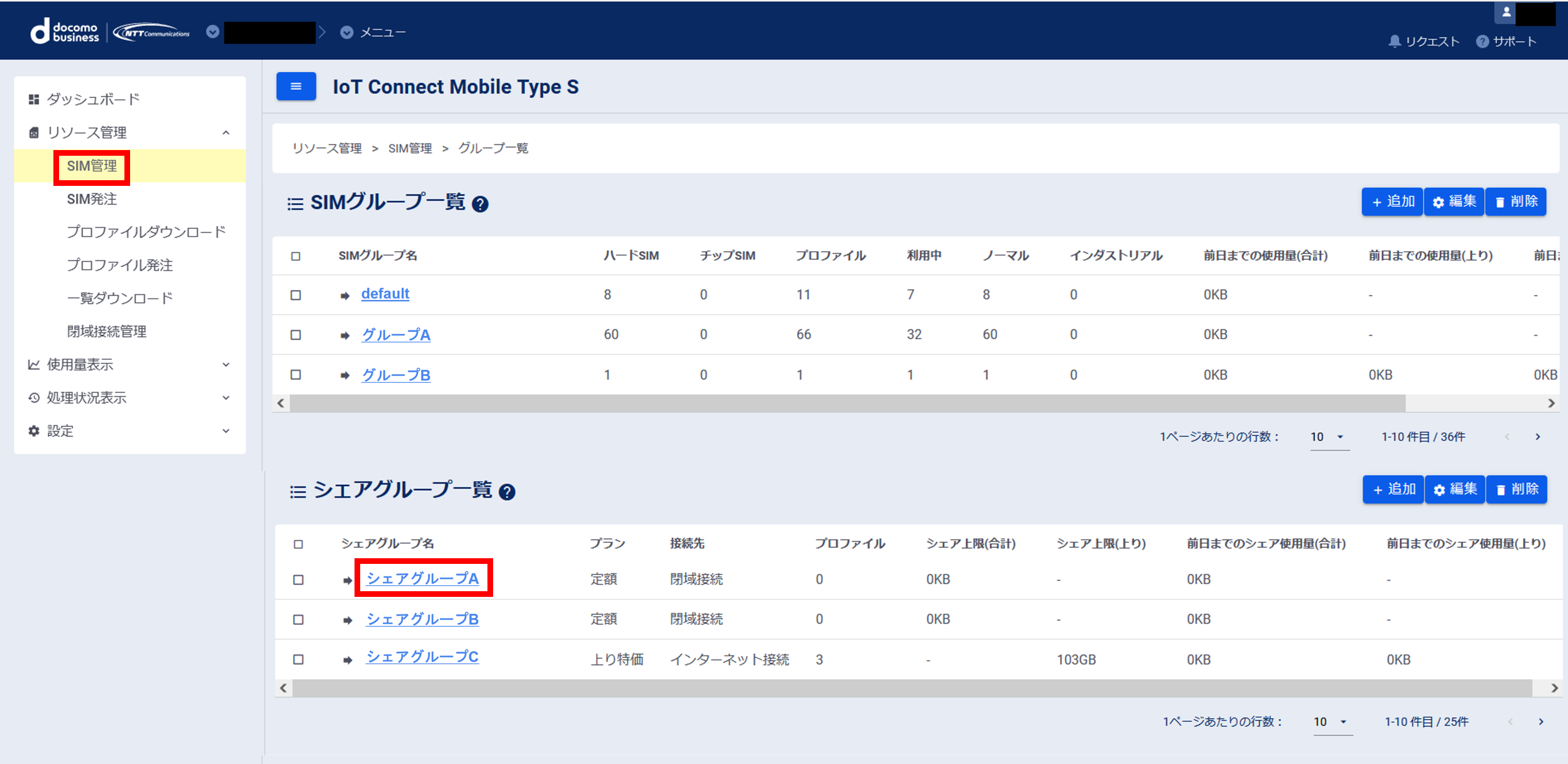This screenshot has width=1568, height=764.
Task: Select SIM発注 in the sidebar
Action: pos(92,198)
